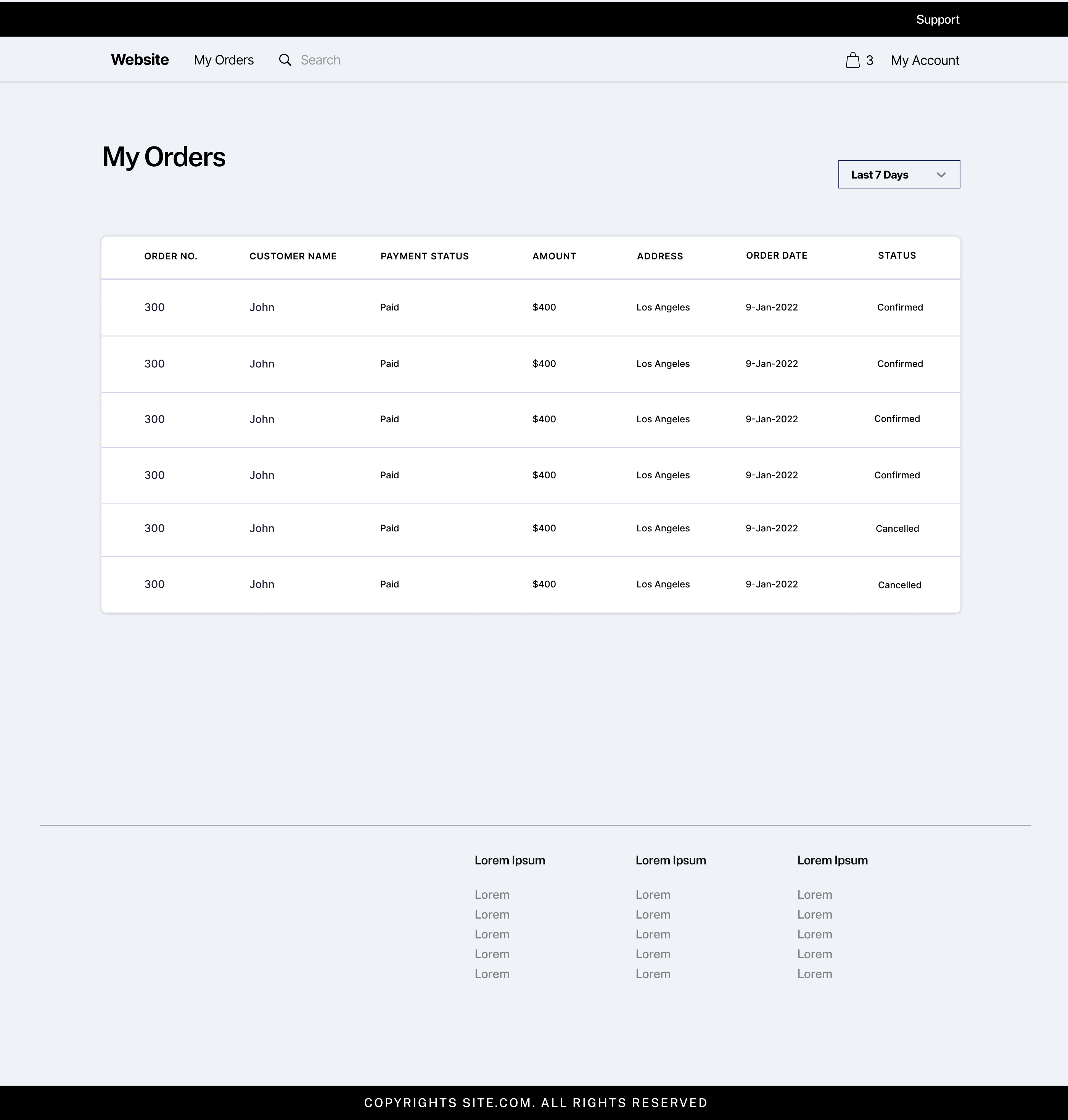Screen dimensions: 1068x1120
Task: Click Los Angeles in first order row
Action: click(x=663, y=307)
